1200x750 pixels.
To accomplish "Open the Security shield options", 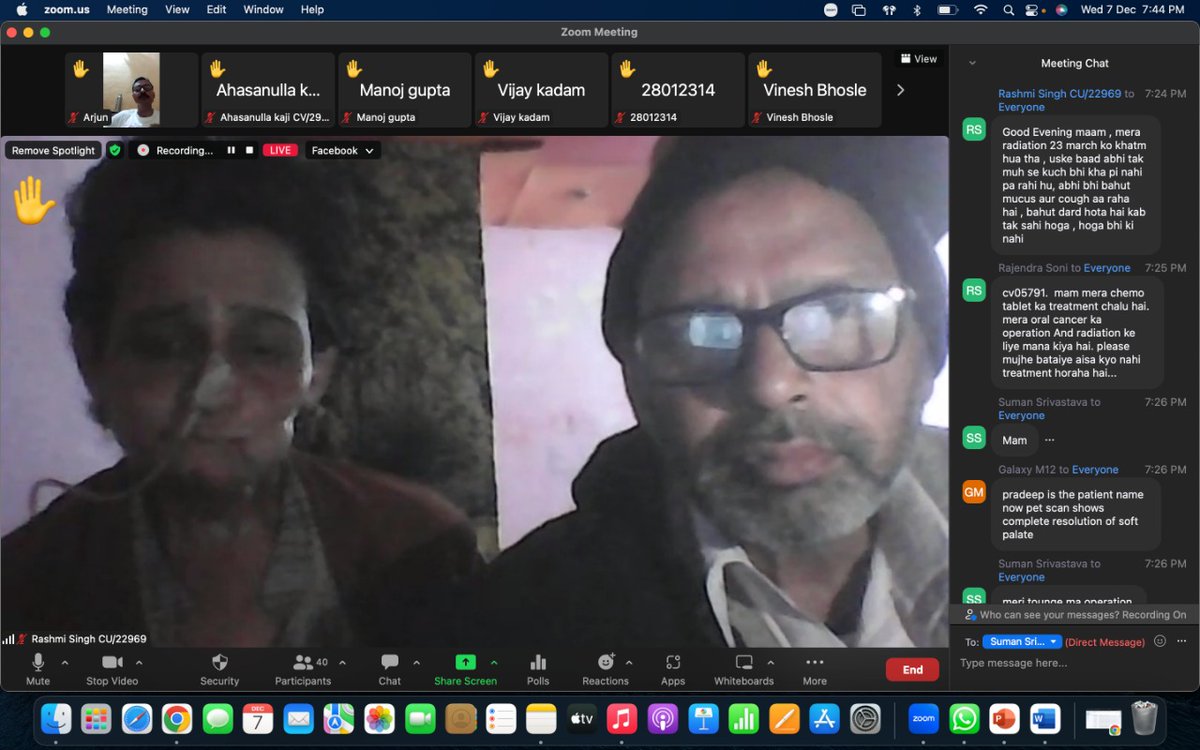I will 219,669.
